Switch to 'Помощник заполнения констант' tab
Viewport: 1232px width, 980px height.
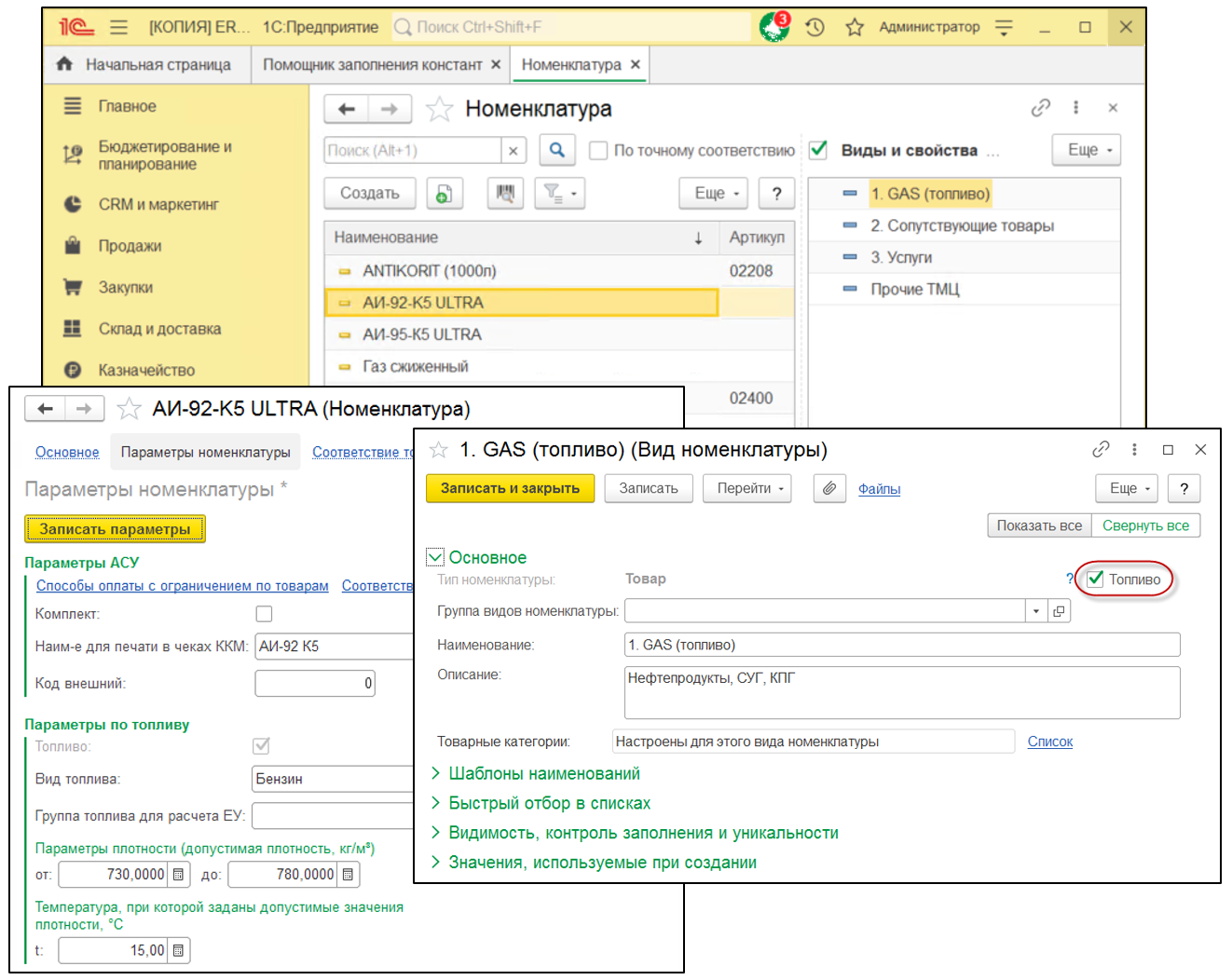(x=373, y=64)
